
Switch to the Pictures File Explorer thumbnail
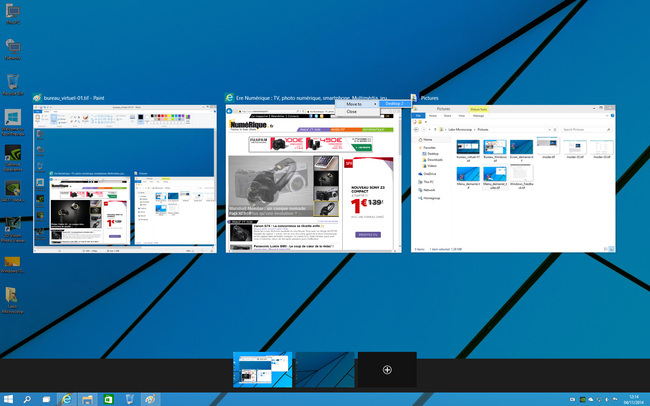coord(513,179)
